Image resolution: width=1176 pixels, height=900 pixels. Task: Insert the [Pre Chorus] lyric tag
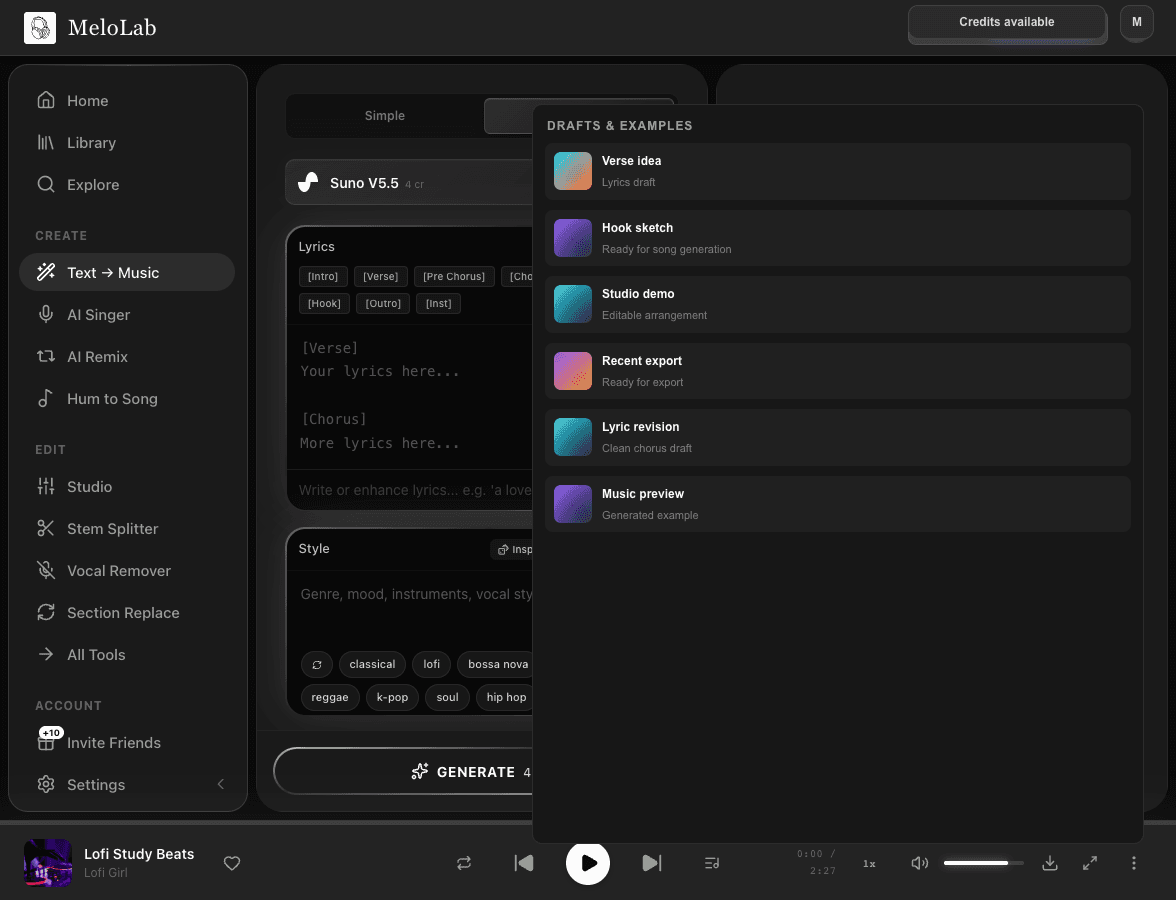[454, 276]
